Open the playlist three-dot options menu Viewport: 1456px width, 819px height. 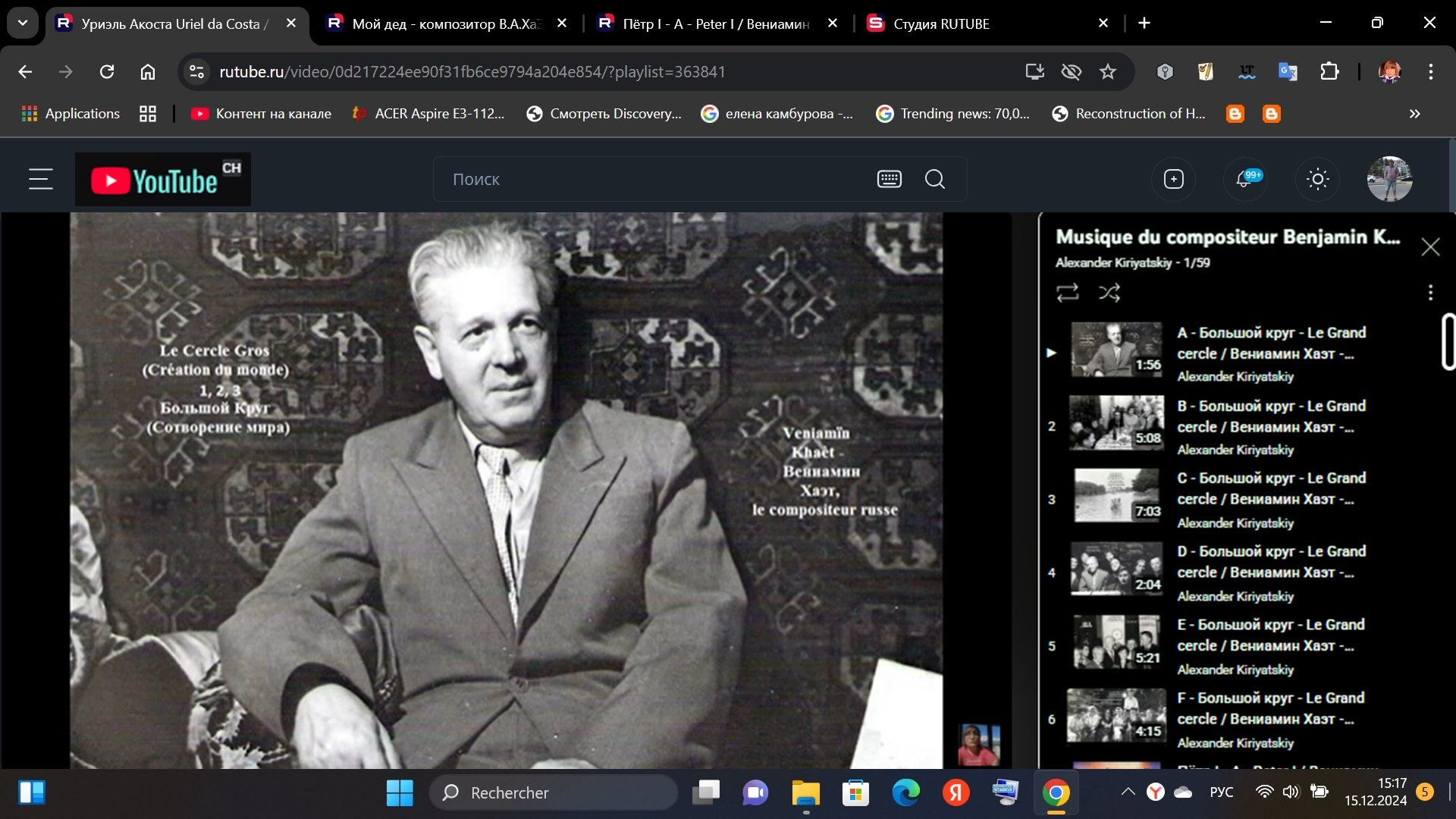pyautogui.click(x=1430, y=293)
